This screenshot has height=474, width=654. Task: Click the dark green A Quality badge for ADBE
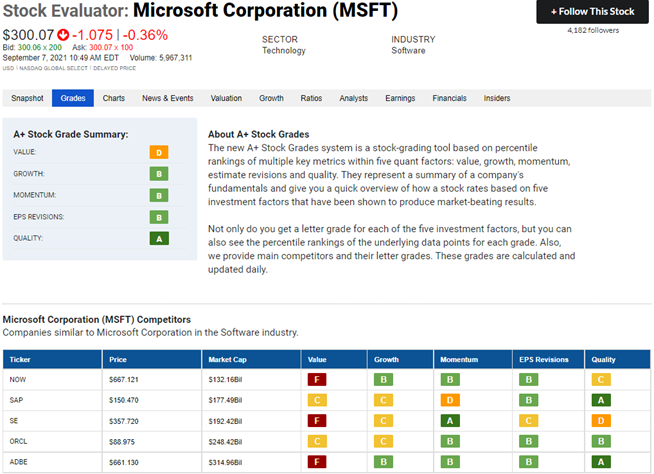pyautogui.click(x=601, y=462)
